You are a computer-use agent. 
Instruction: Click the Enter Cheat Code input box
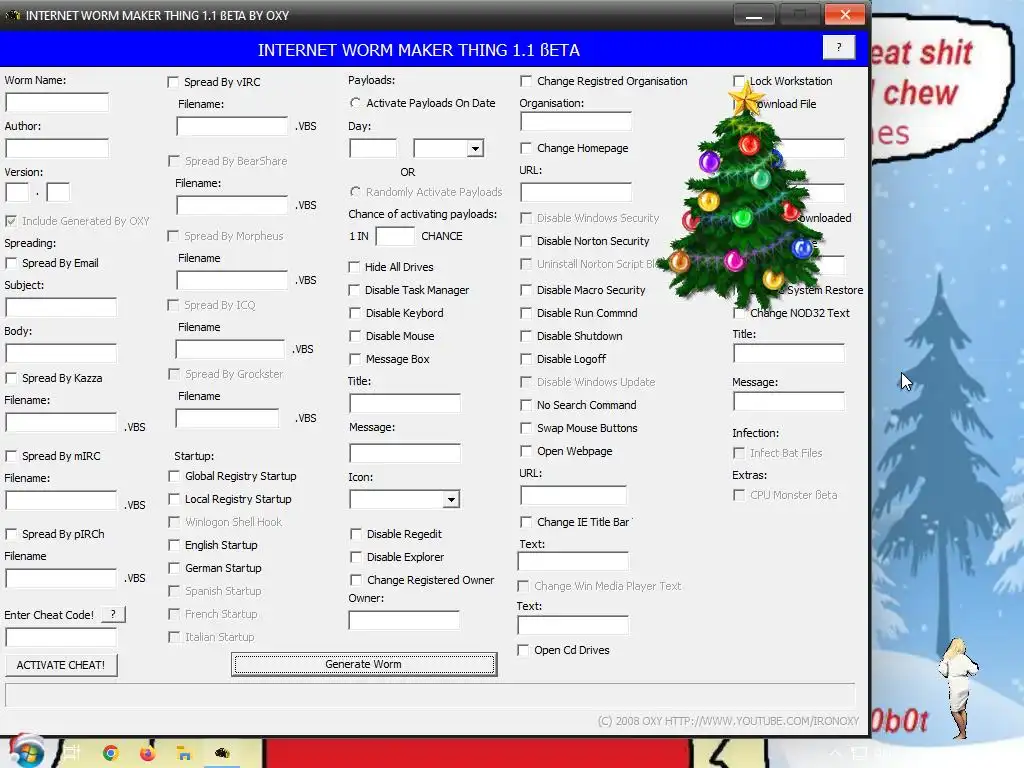click(61, 637)
